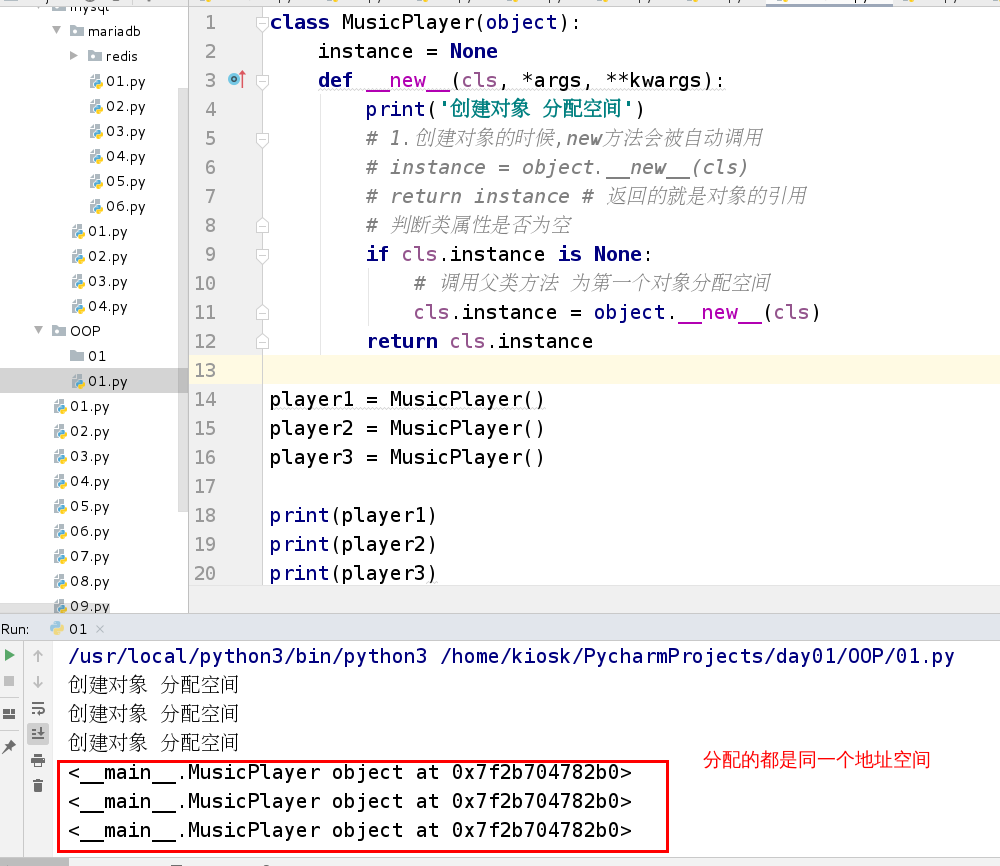This screenshot has height=866, width=1000.
Task: Collapse the if-block fold marker on line 9
Action: pos(262,255)
